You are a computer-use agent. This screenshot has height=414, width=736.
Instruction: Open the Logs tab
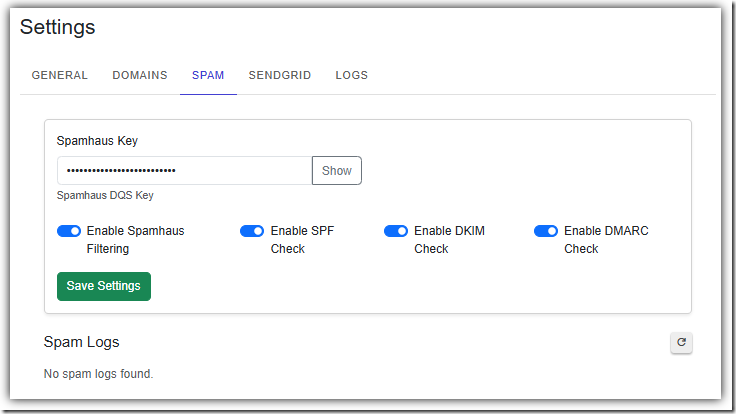[x=352, y=75]
